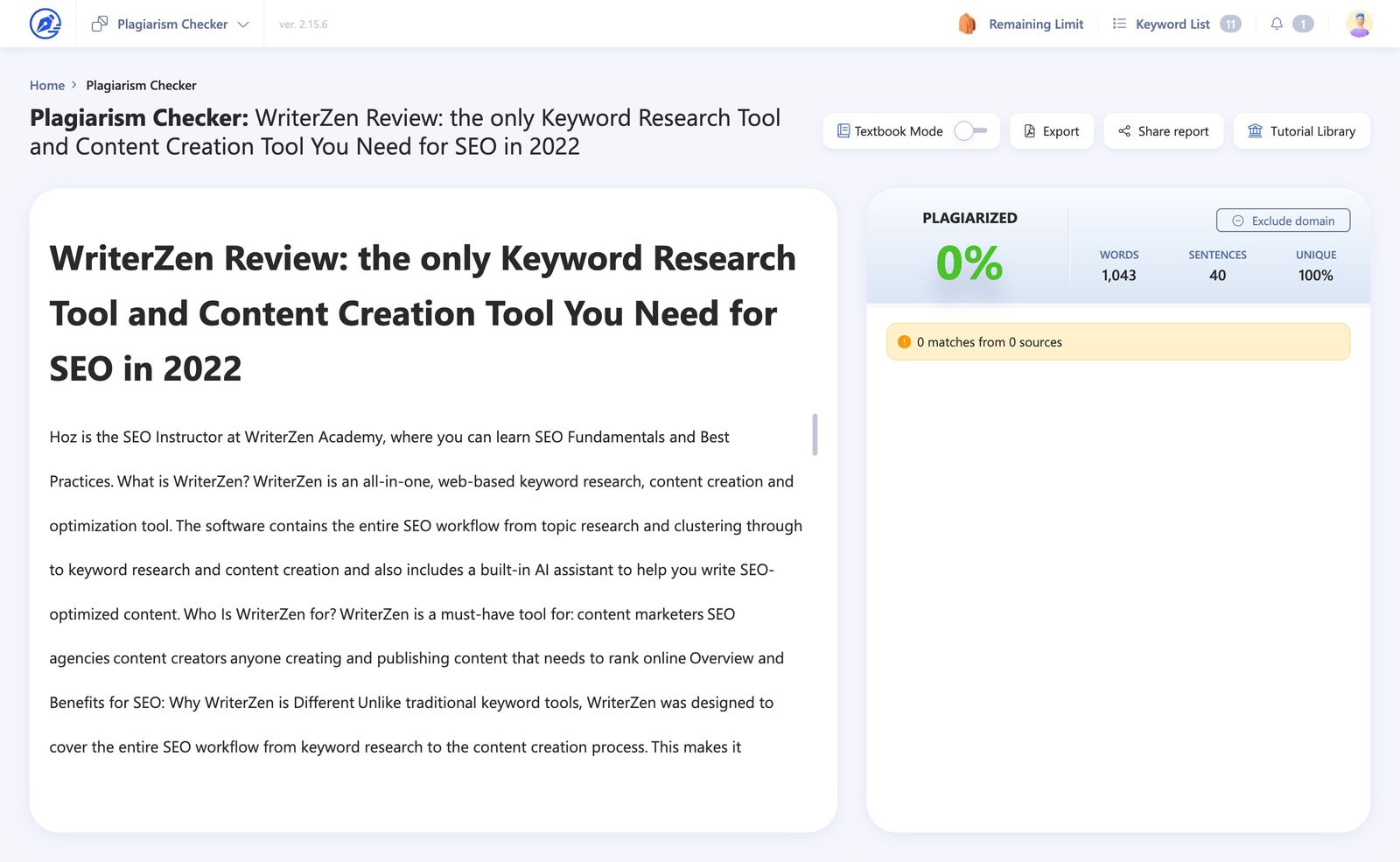Click the WORDS count 1,043

1119,275
